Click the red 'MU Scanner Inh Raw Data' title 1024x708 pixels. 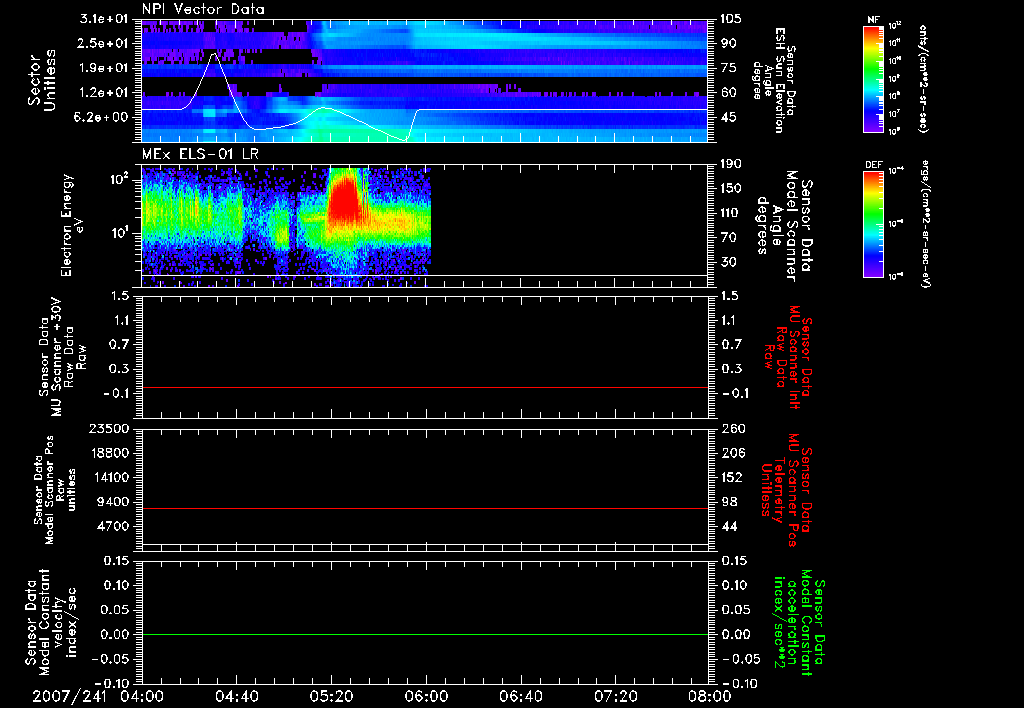tap(789, 357)
